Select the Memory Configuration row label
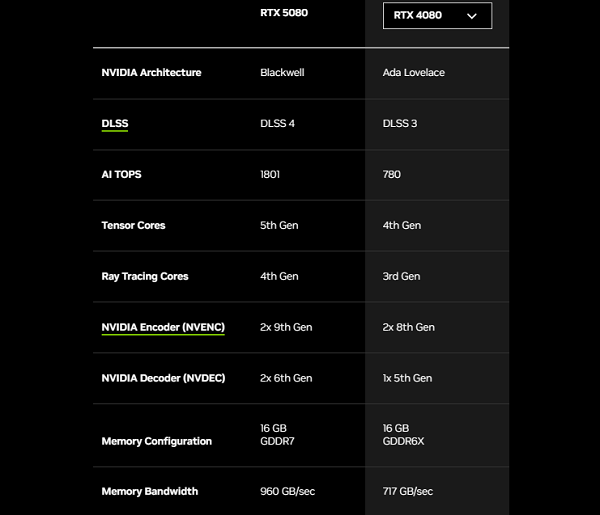600x515 pixels. tap(157, 441)
